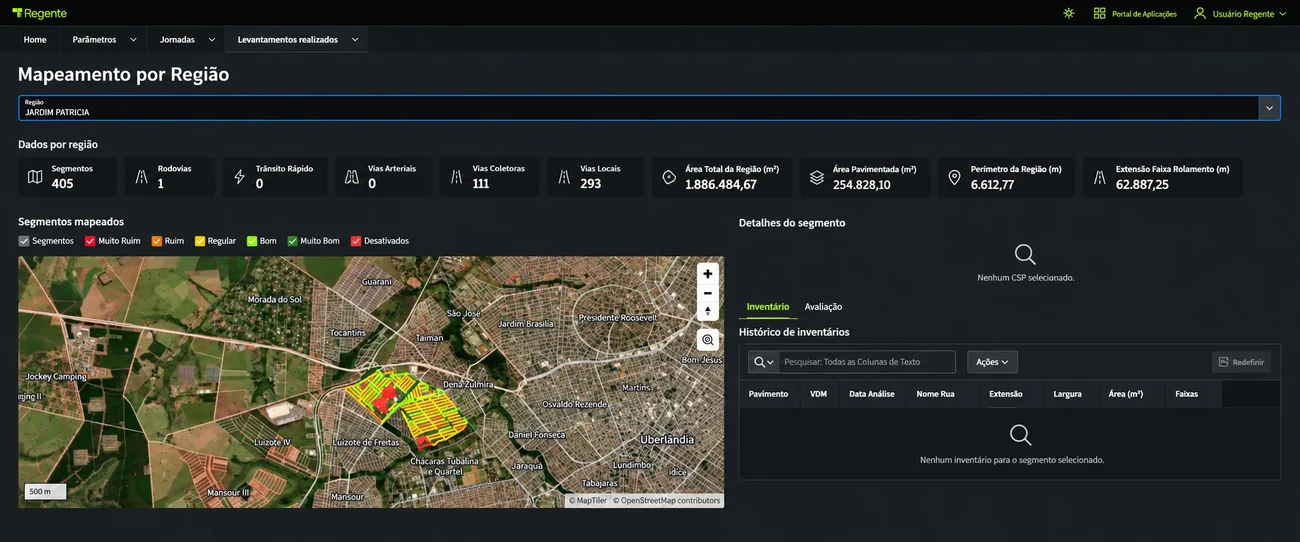The width and height of the screenshot is (1300, 542).
Task: Click the Vias Locais road icon
Action: tap(564, 177)
